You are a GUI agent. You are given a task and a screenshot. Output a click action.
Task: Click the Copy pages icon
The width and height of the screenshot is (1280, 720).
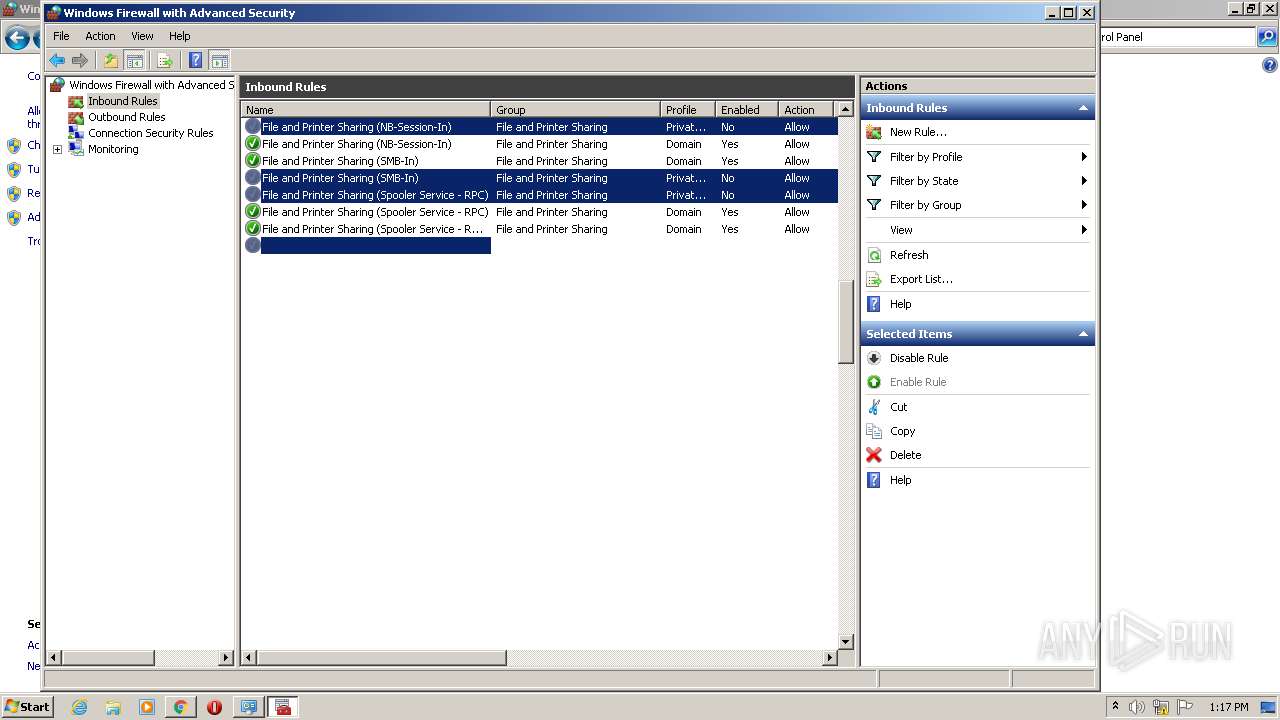click(874, 431)
